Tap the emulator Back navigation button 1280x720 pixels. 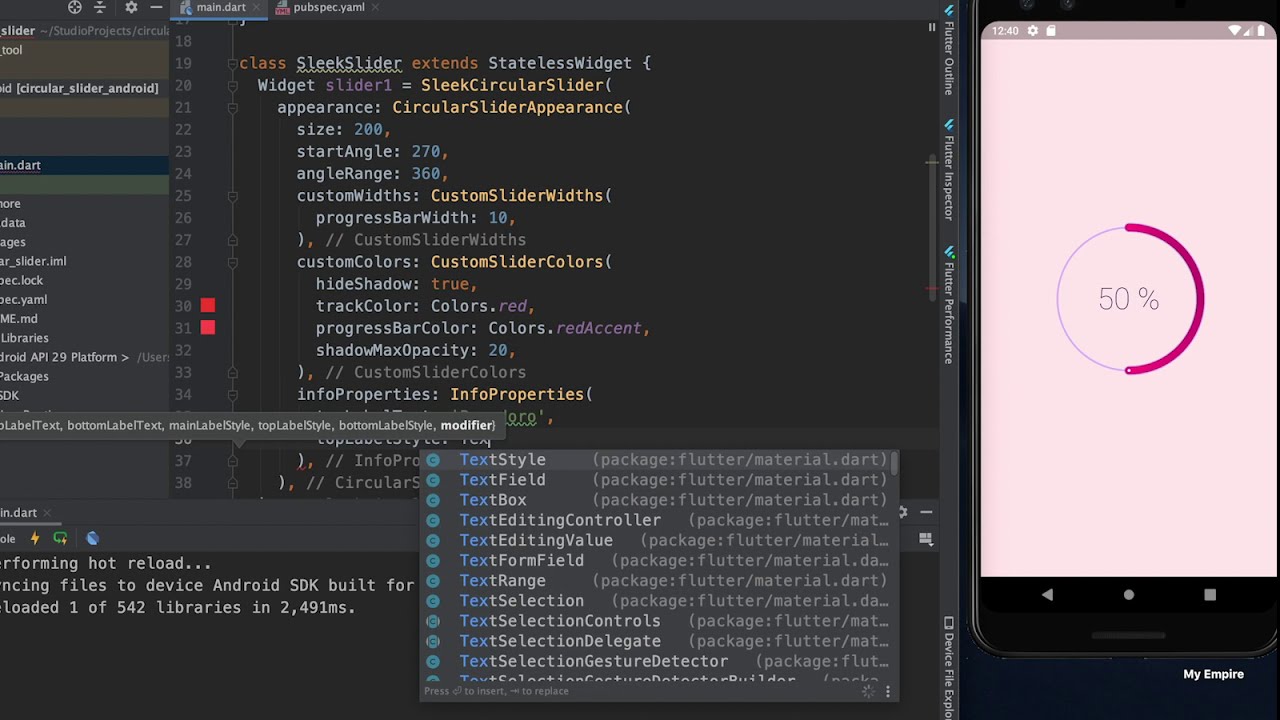[1047, 594]
